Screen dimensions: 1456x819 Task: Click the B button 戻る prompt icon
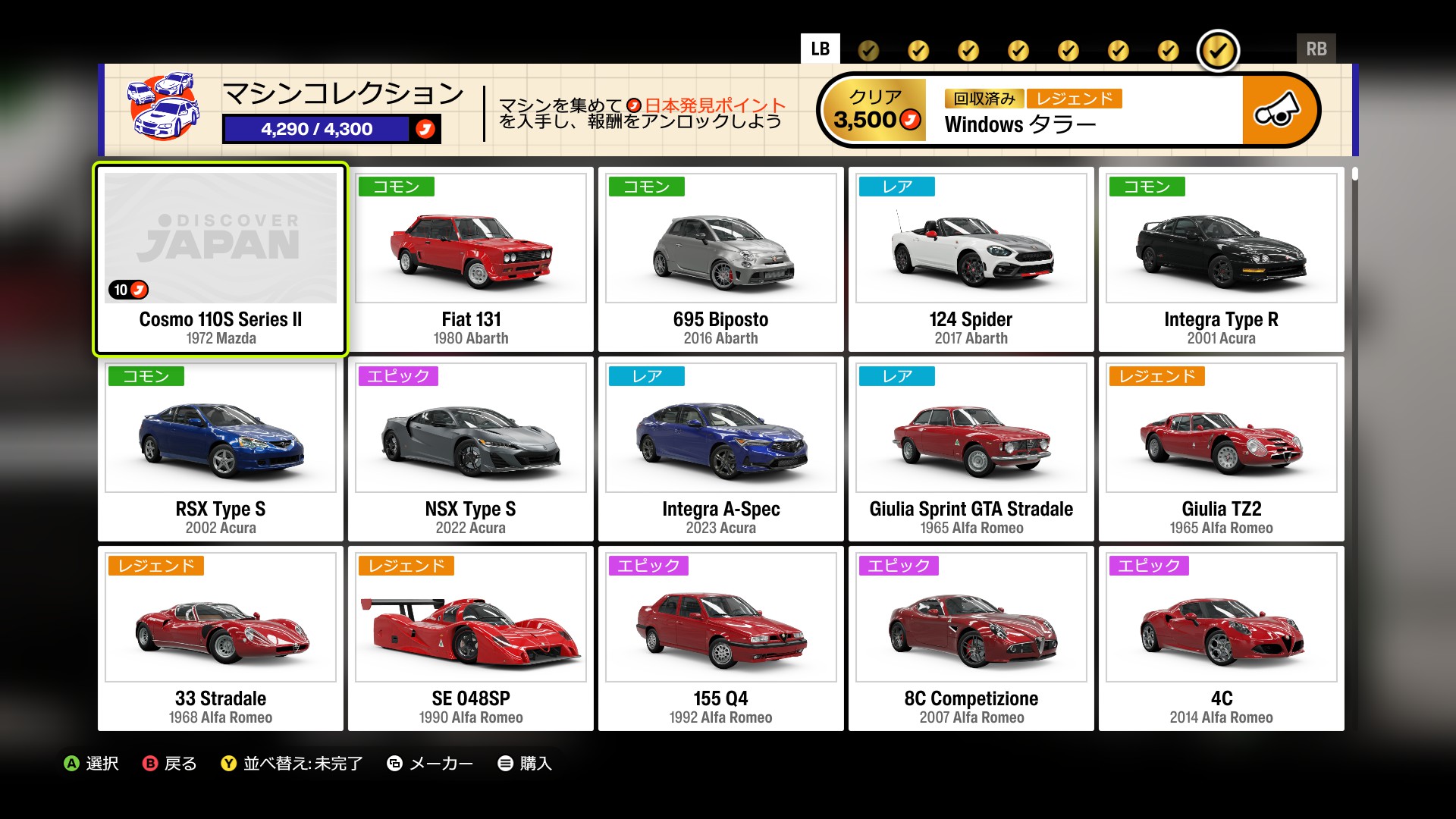point(150,764)
